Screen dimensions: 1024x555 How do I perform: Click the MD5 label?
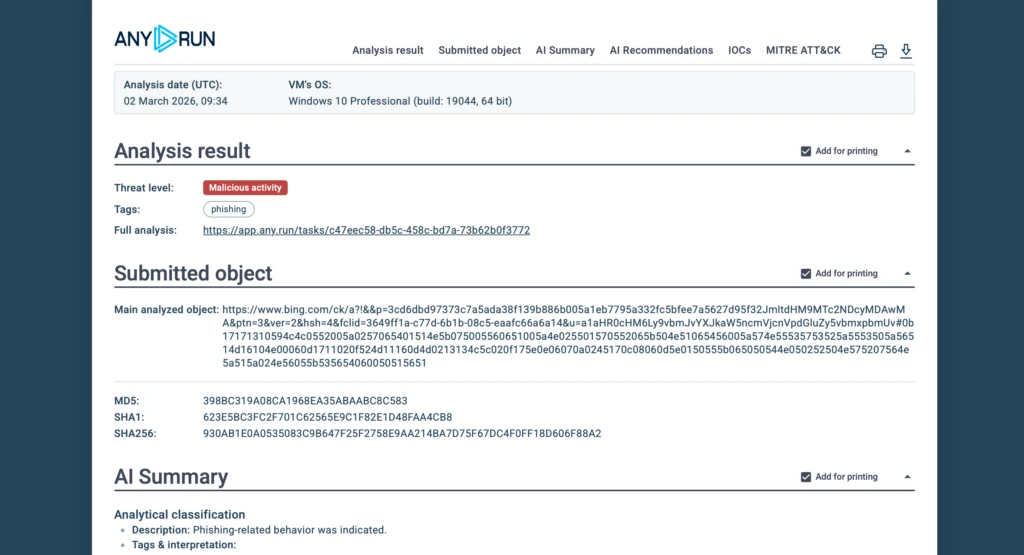click(x=127, y=400)
